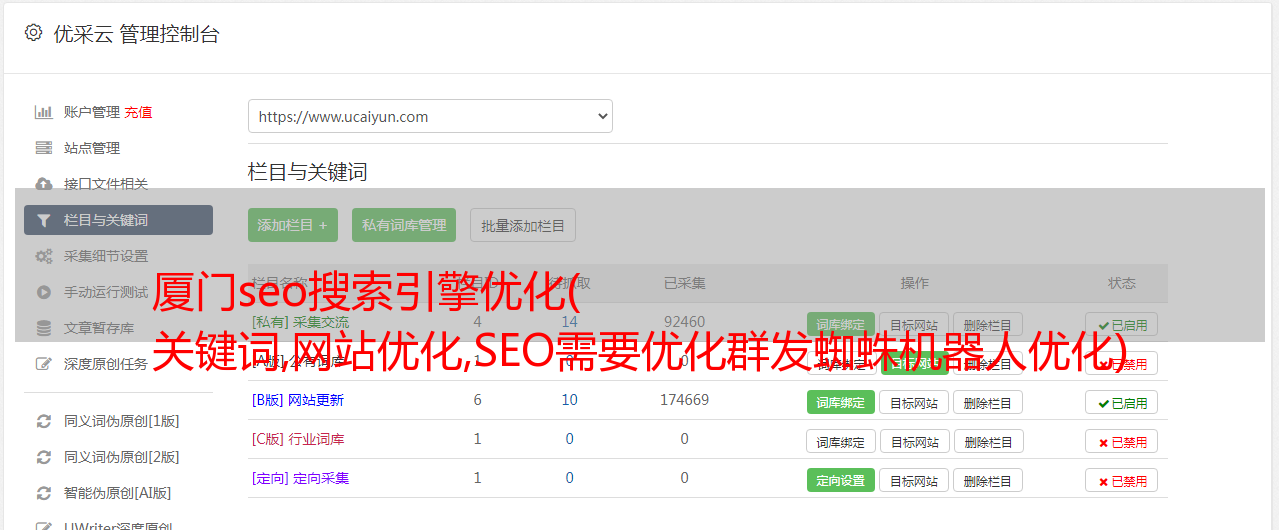Toggle 已启用 status for 网站更新 row
The image size is (1279, 530).
[1121, 402]
